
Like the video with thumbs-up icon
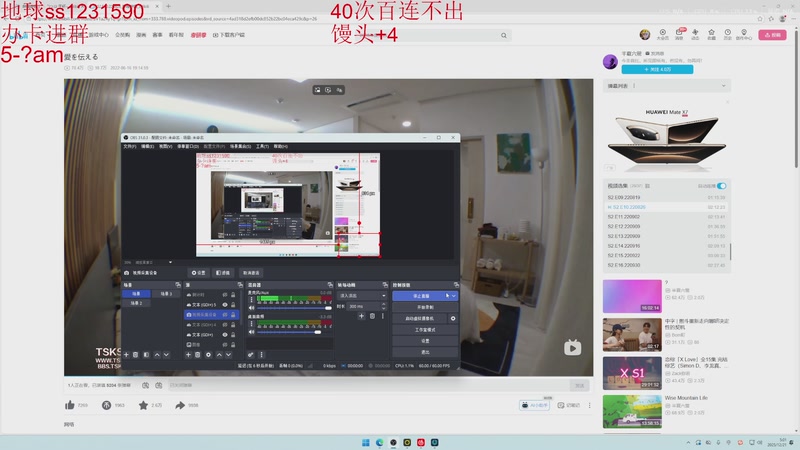point(70,405)
